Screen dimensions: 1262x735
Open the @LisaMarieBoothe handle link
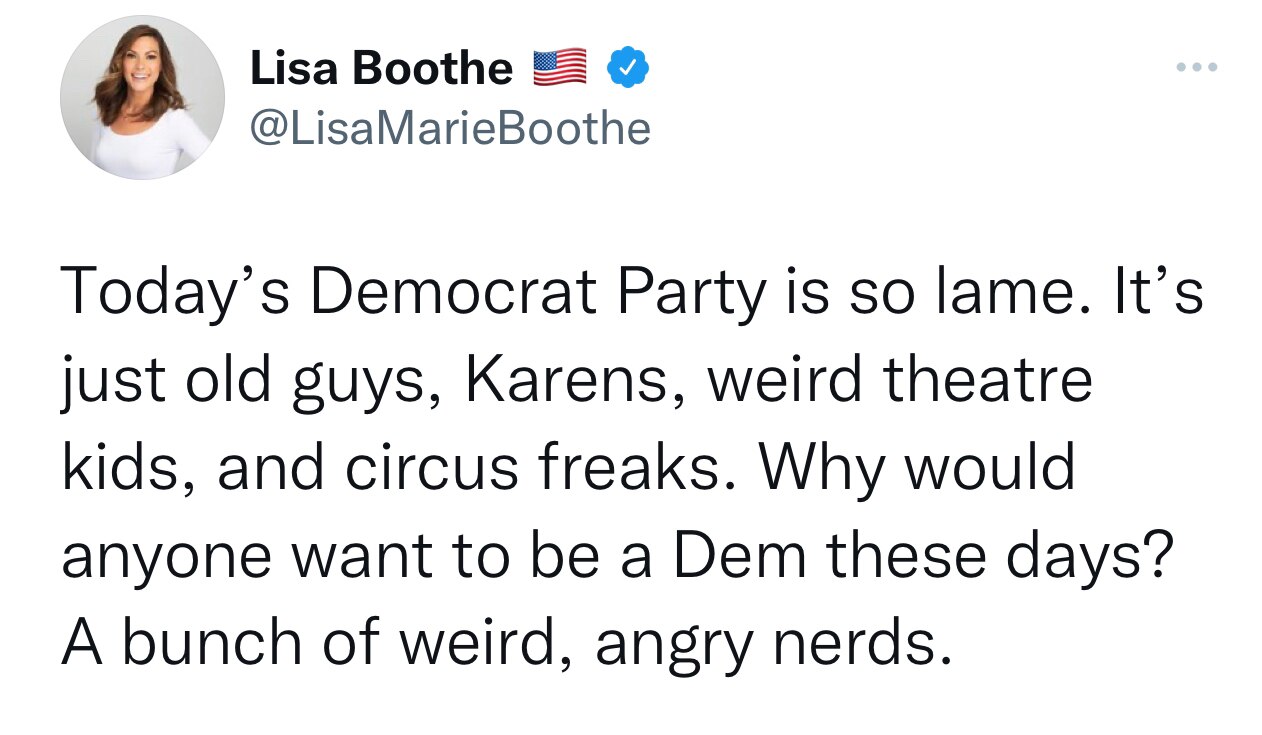[x=450, y=128]
